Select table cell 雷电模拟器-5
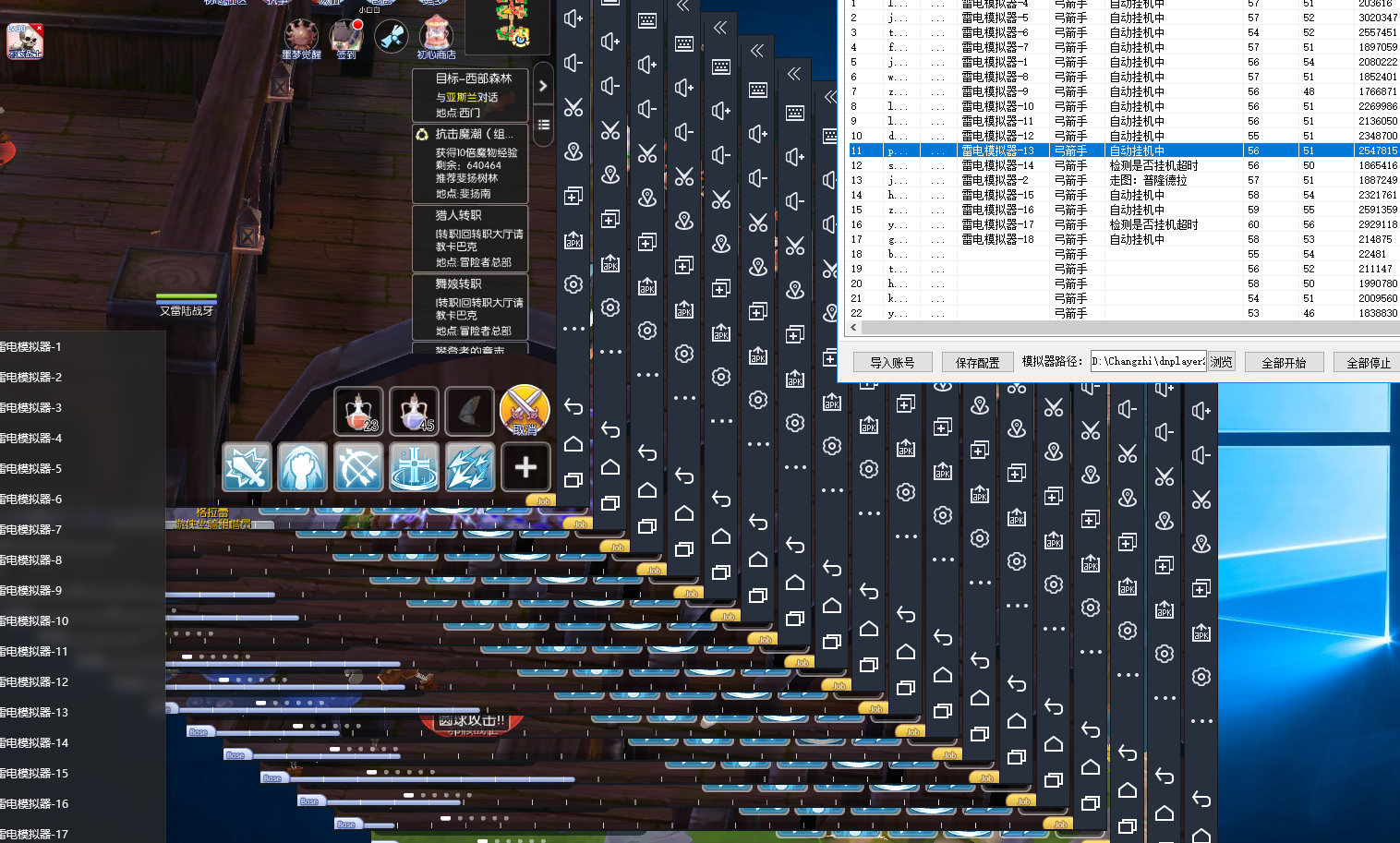Viewport: 1400px width, 843px height. (996, 18)
